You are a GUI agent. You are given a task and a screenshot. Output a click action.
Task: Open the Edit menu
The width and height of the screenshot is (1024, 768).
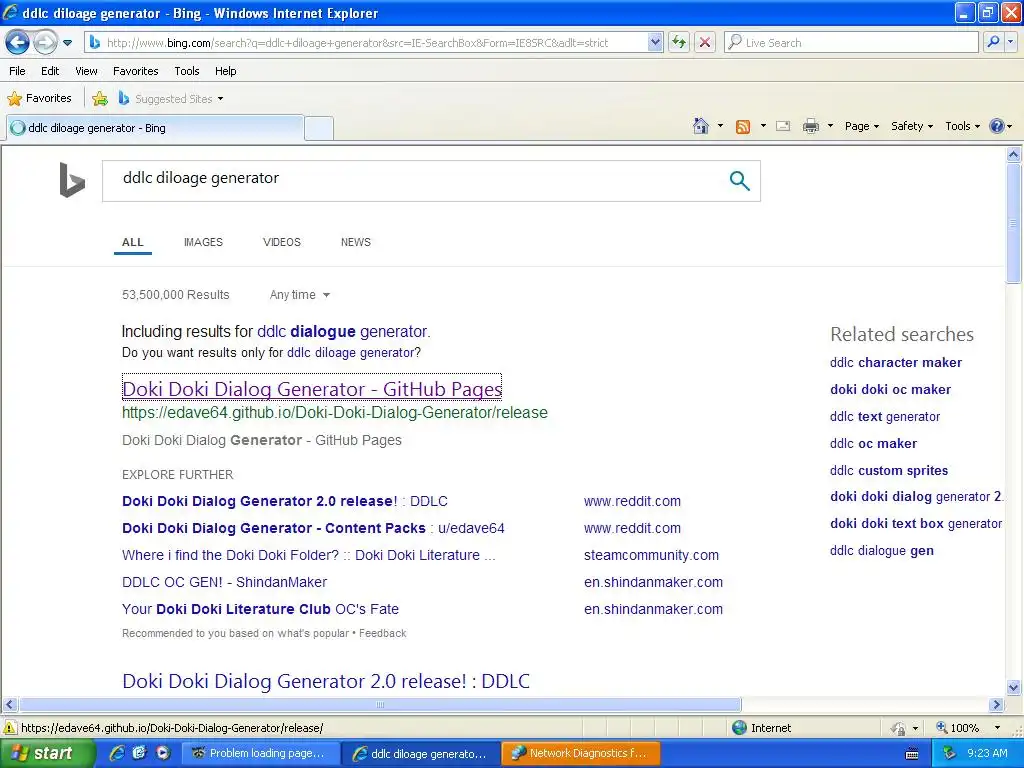50,71
